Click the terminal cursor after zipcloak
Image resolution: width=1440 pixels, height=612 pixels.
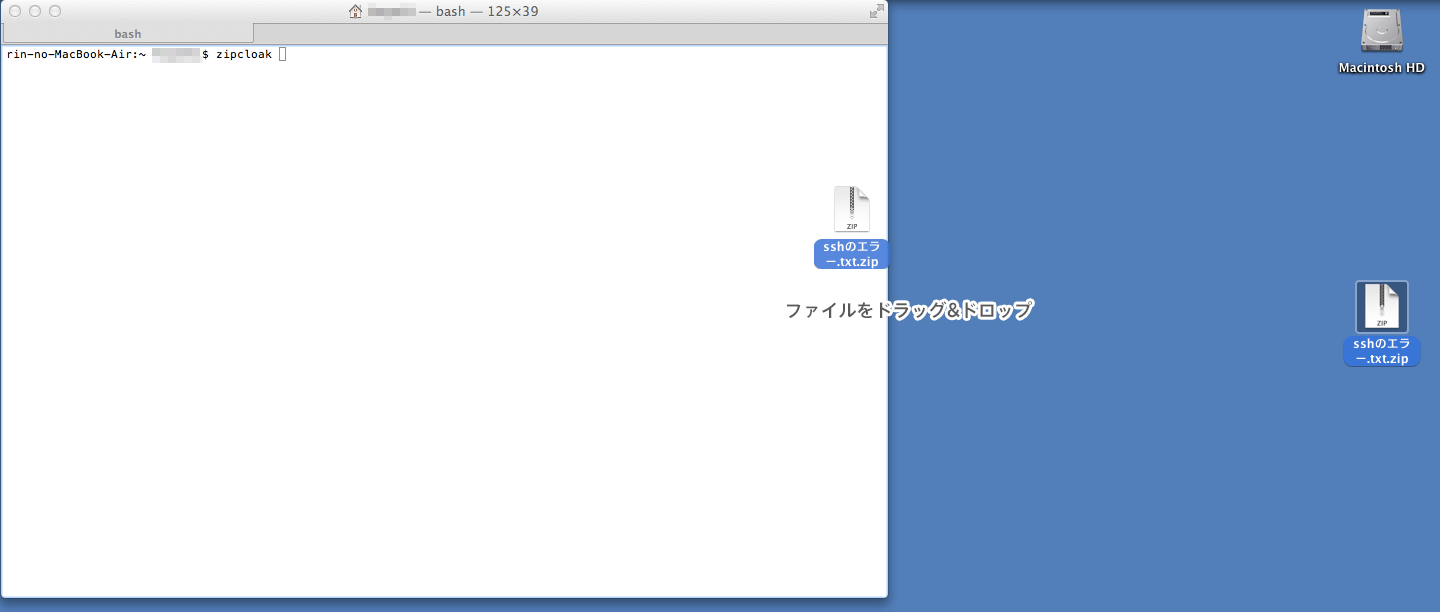[282, 54]
